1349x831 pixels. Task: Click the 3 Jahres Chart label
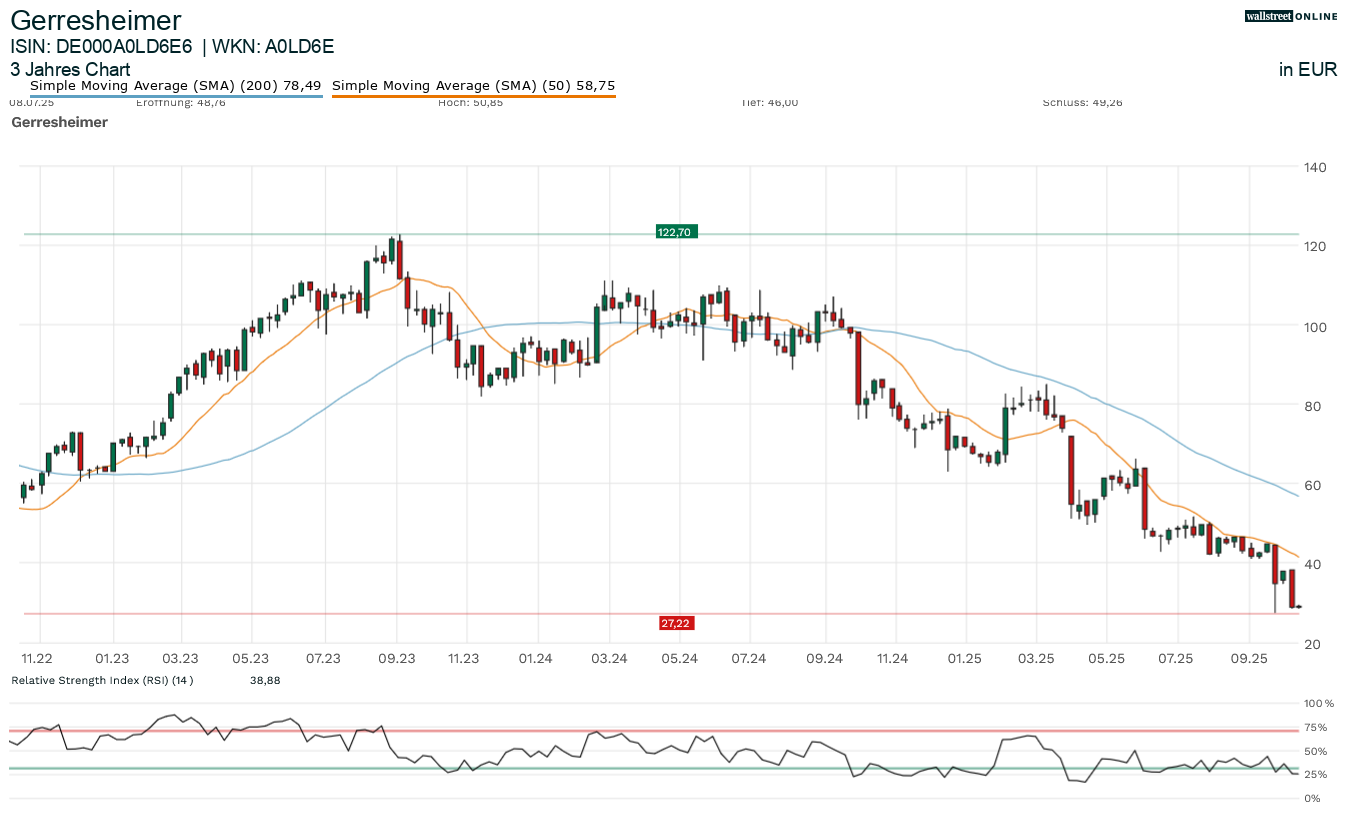click(x=70, y=70)
